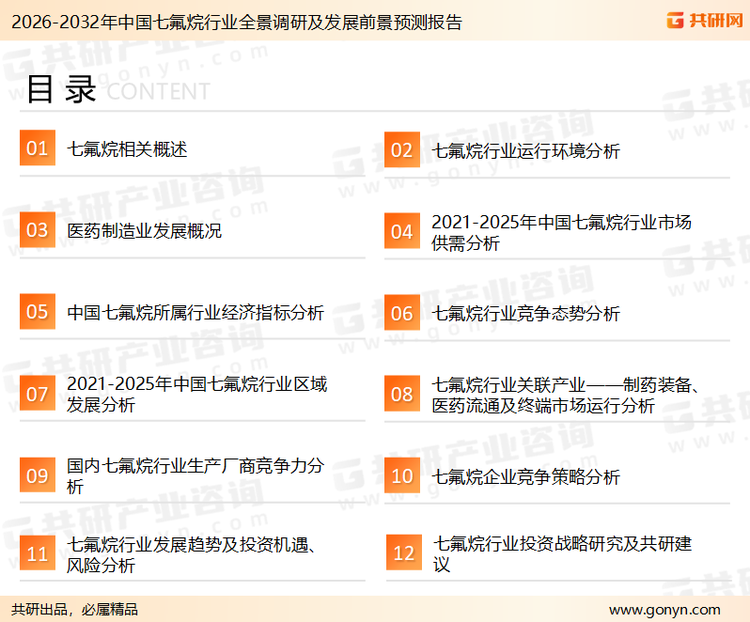Viewport: 750px width, 622px height.
Task: Select chapter title 七氟烷行业运行环境分析
Action: (526, 151)
